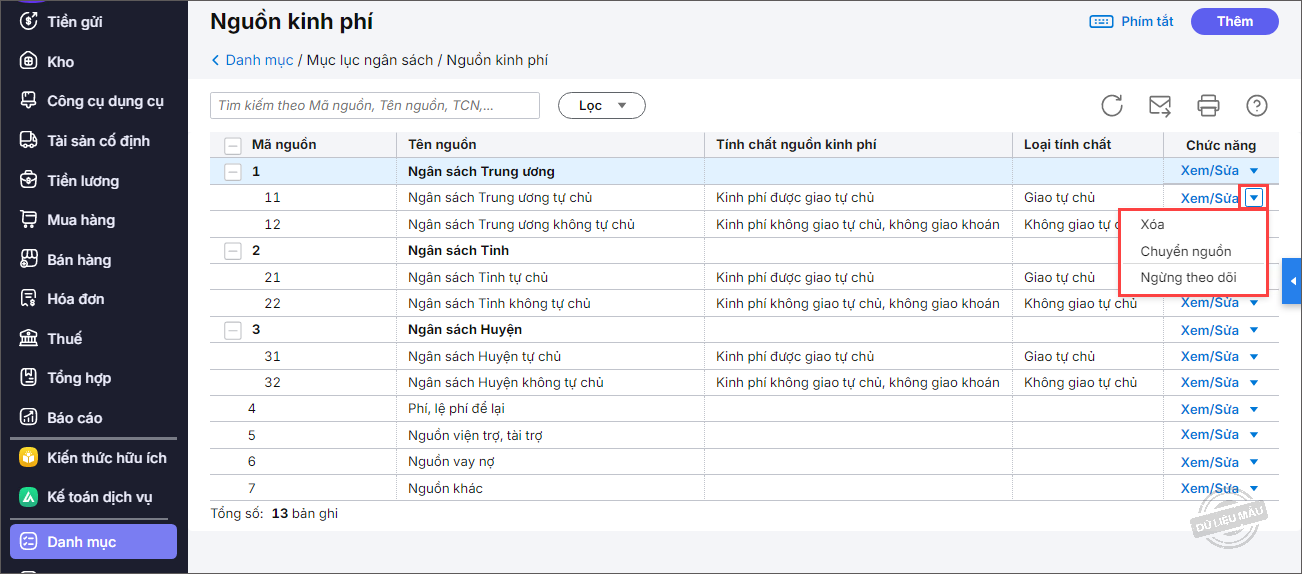
Task: Open the function dropdown for Nguồn khác
Action: point(1254,489)
